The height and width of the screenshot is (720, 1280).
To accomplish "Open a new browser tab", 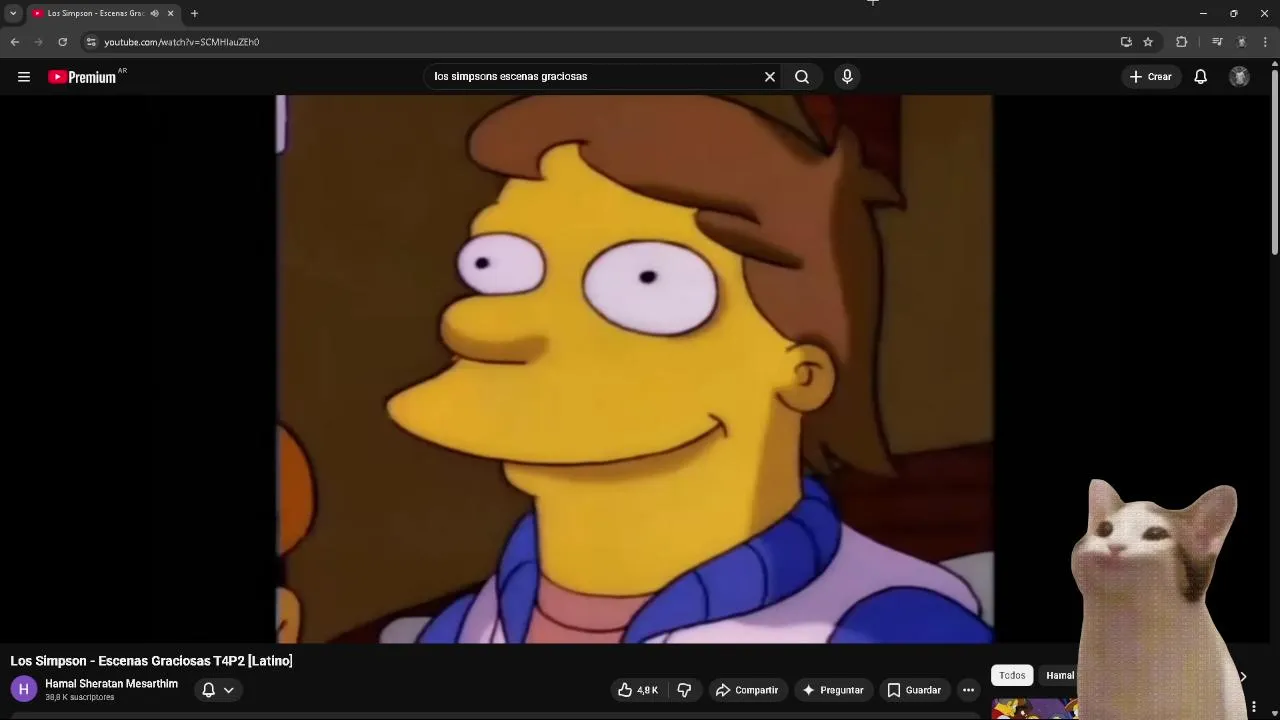I will click(194, 13).
